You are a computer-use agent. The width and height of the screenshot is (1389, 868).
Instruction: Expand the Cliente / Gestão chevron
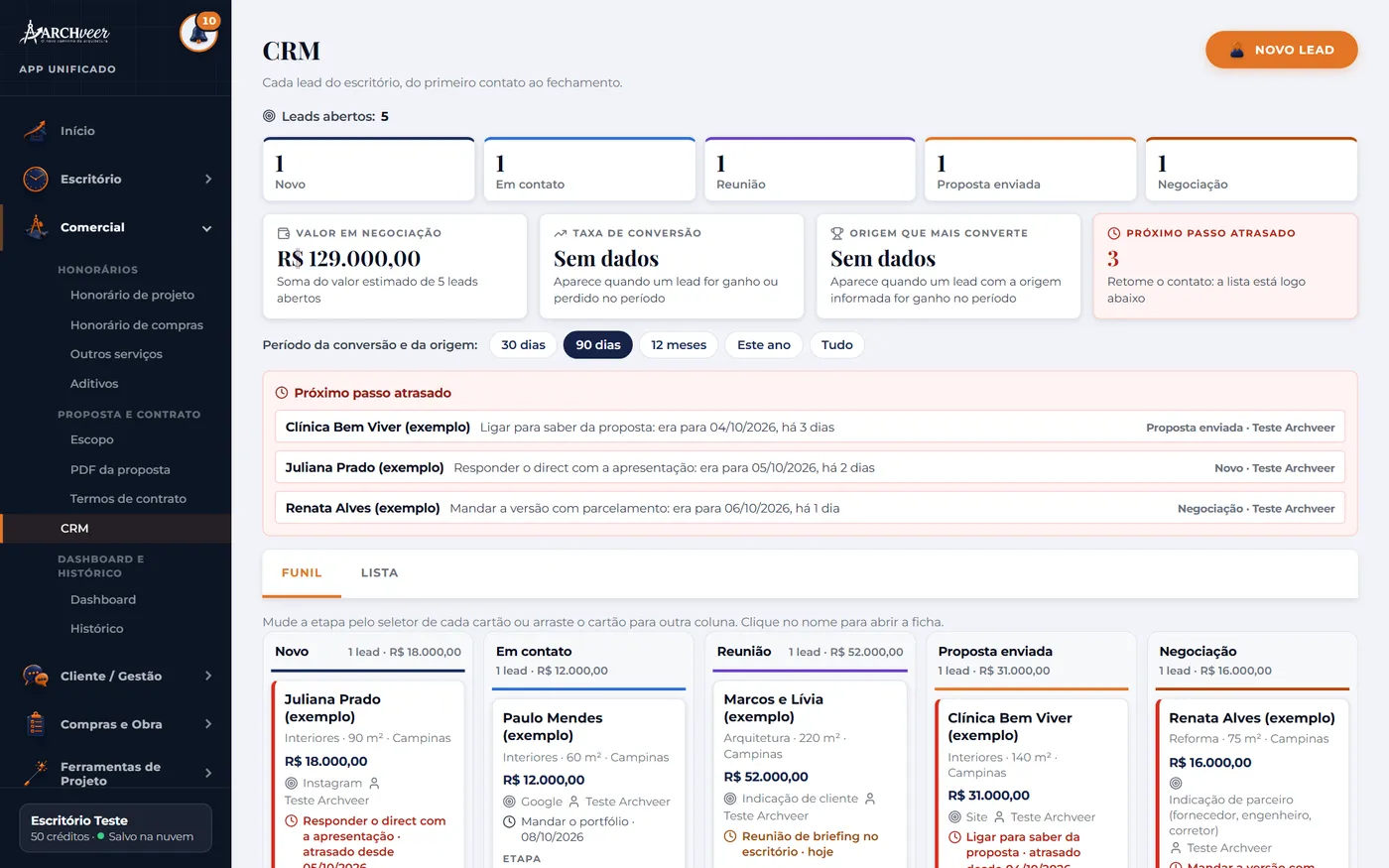pos(208,677)
